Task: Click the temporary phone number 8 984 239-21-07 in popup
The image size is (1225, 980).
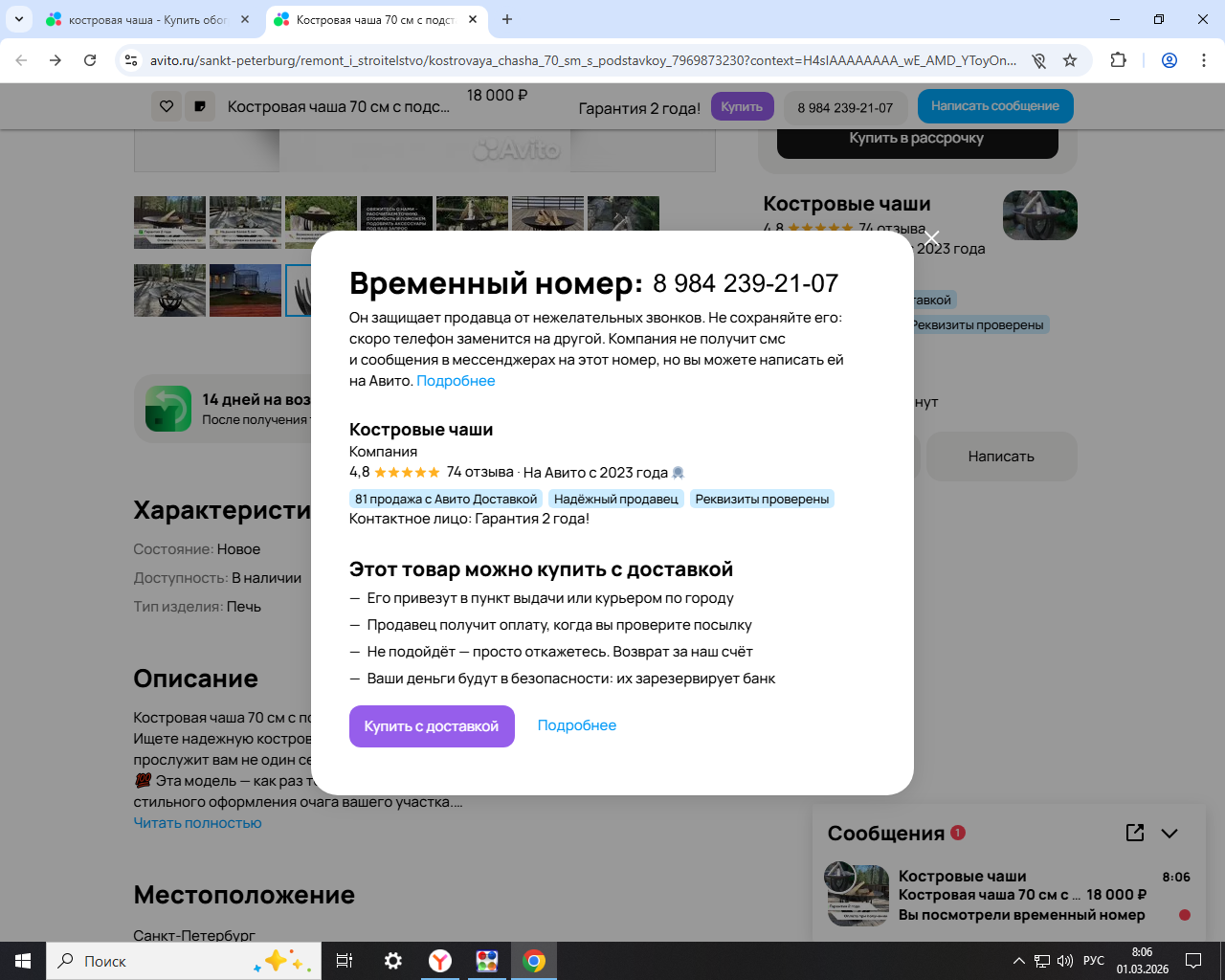Action: pyautogui.click(x=746, y=283)
